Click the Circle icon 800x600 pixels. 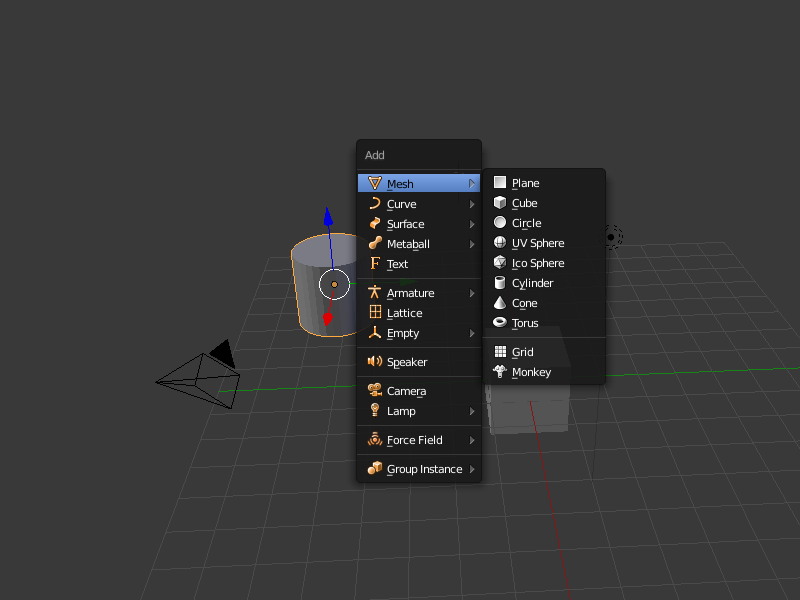click(500, 222)
